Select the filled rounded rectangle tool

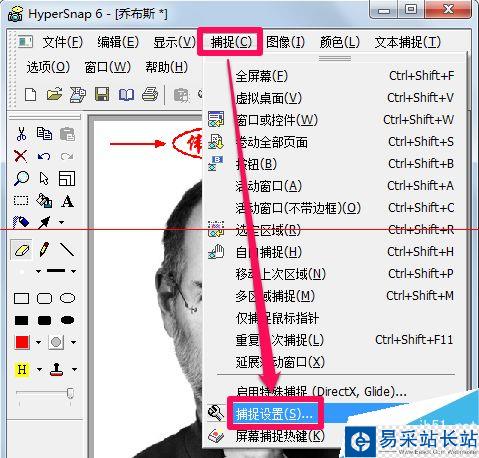pyautogui.click(x=44, y=321)
